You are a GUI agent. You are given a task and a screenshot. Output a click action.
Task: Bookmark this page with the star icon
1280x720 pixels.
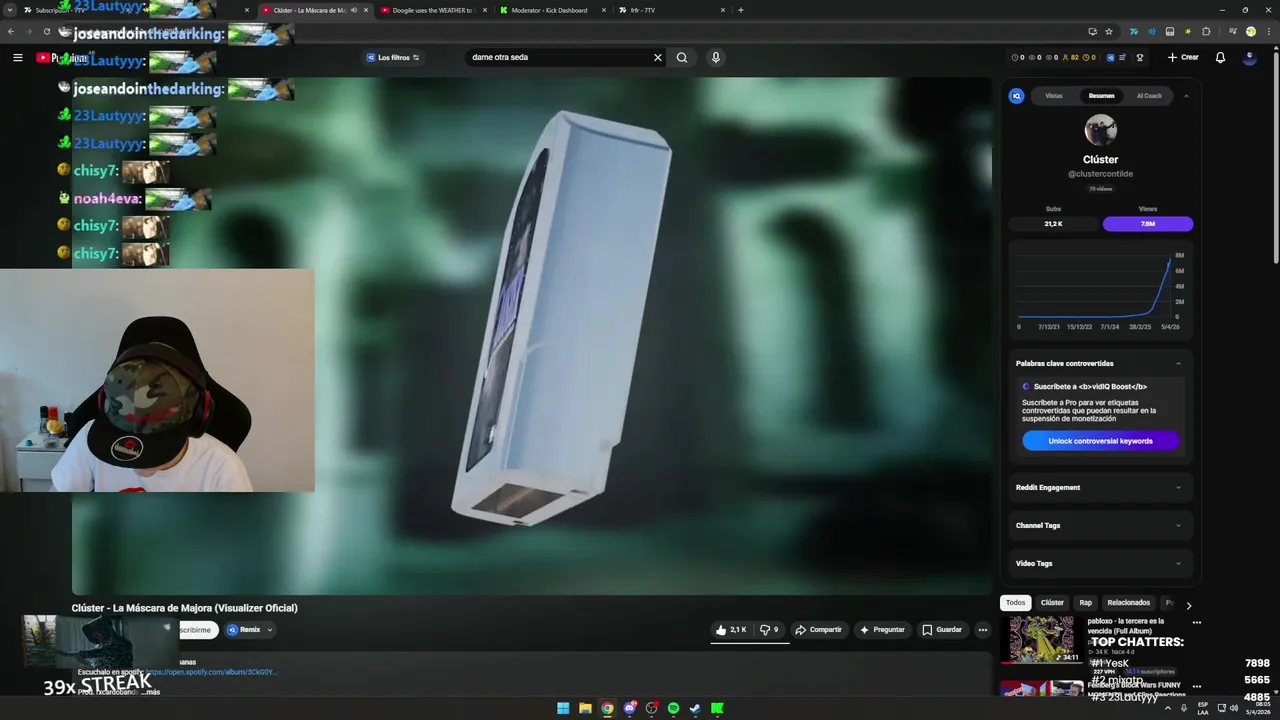coord(1111,32)
